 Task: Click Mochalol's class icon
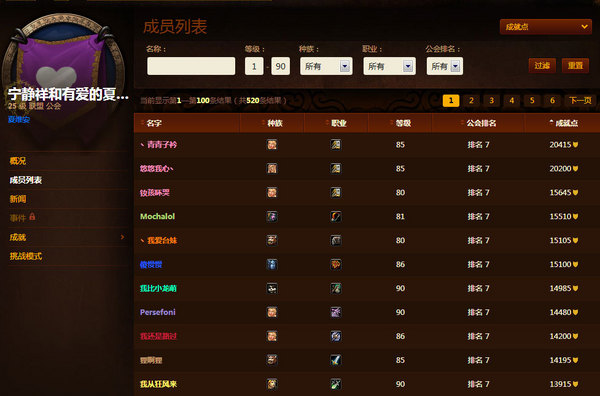[x=336, y=217]
